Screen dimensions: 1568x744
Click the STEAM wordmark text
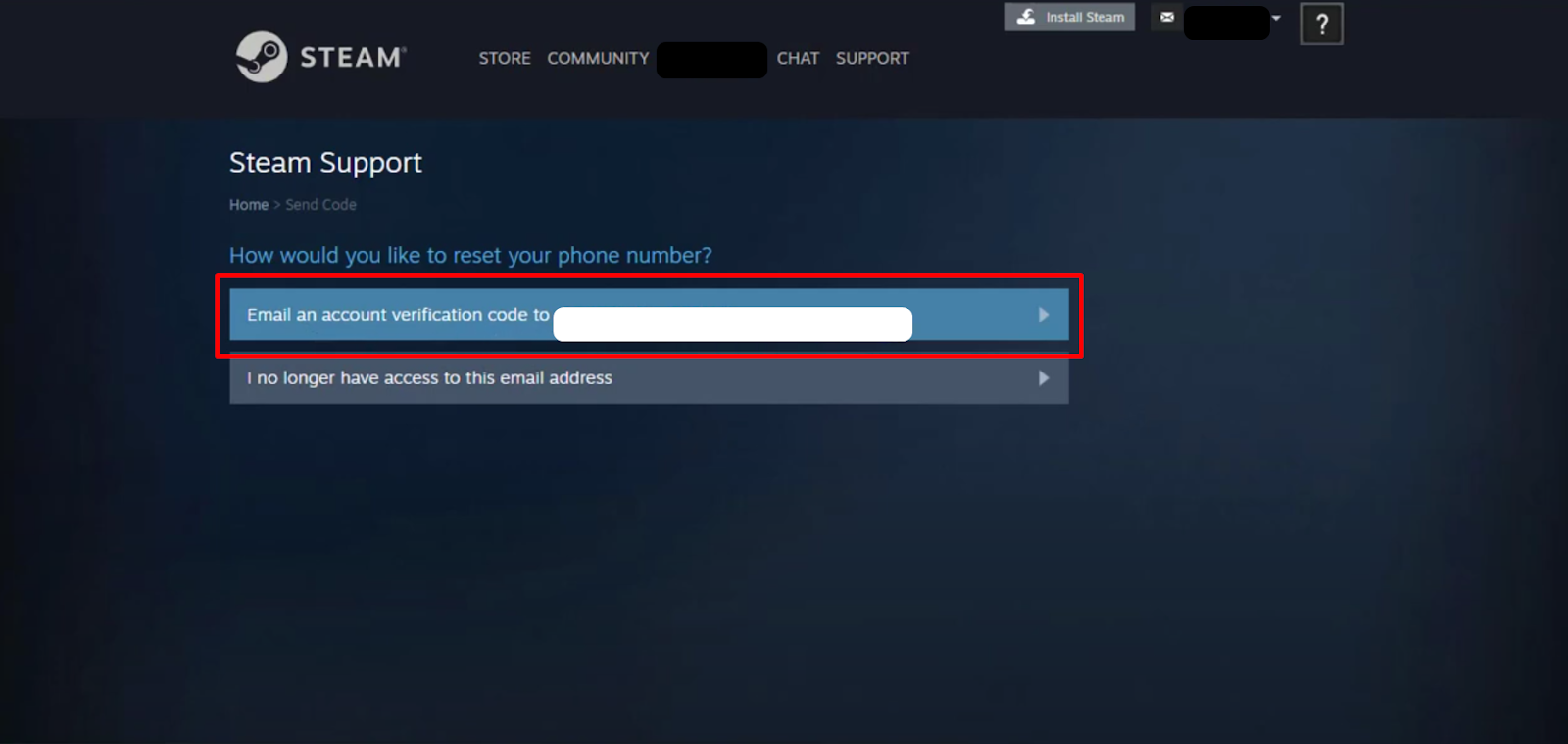point(353,58)
